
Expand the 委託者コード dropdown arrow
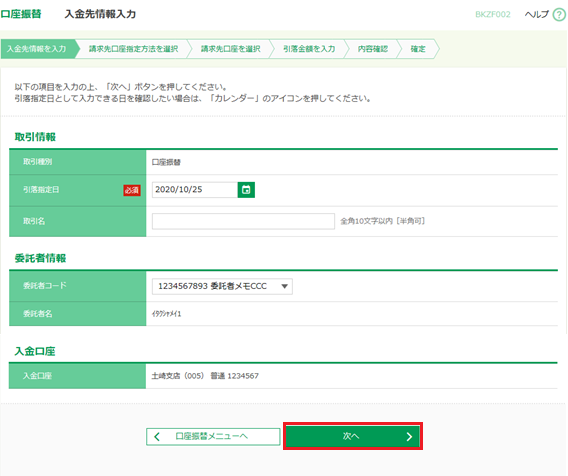[284, 286]
